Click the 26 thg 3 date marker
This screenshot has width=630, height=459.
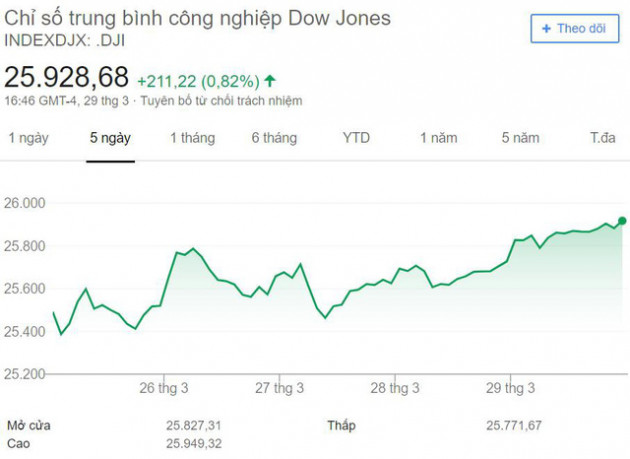point(163,388)
